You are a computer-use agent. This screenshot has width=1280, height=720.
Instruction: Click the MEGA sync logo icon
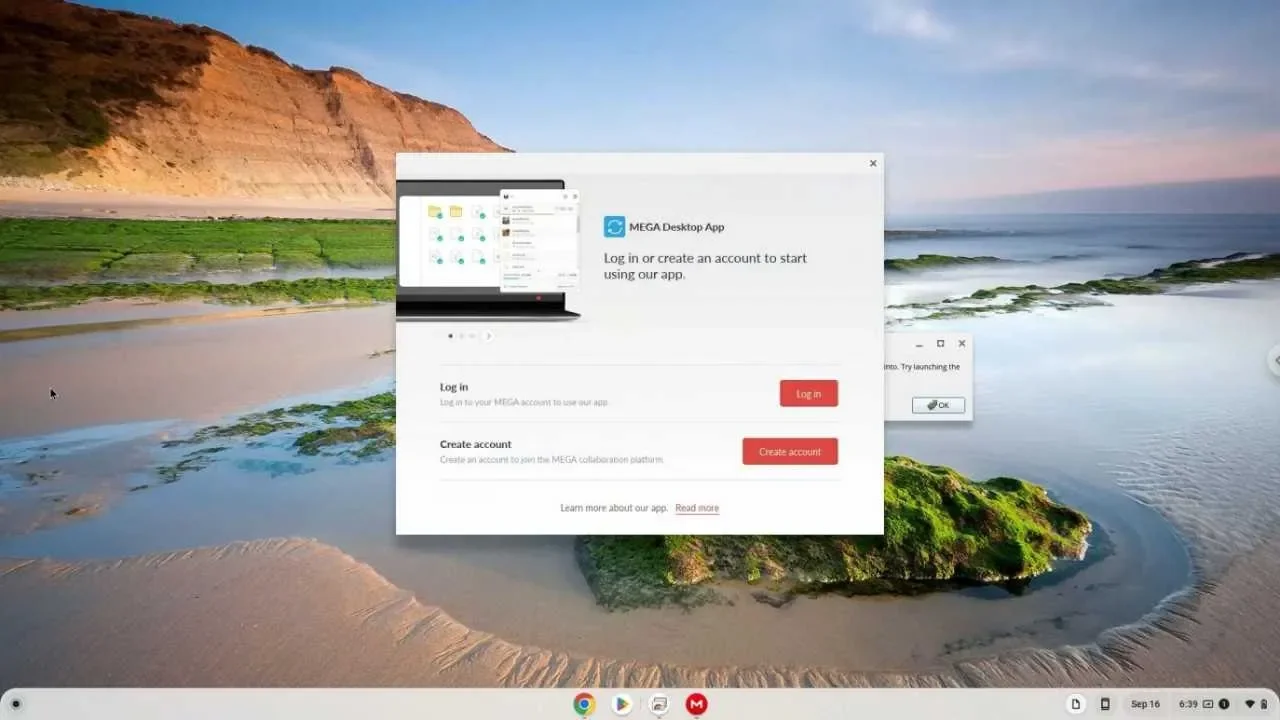[x=614, y=227]
